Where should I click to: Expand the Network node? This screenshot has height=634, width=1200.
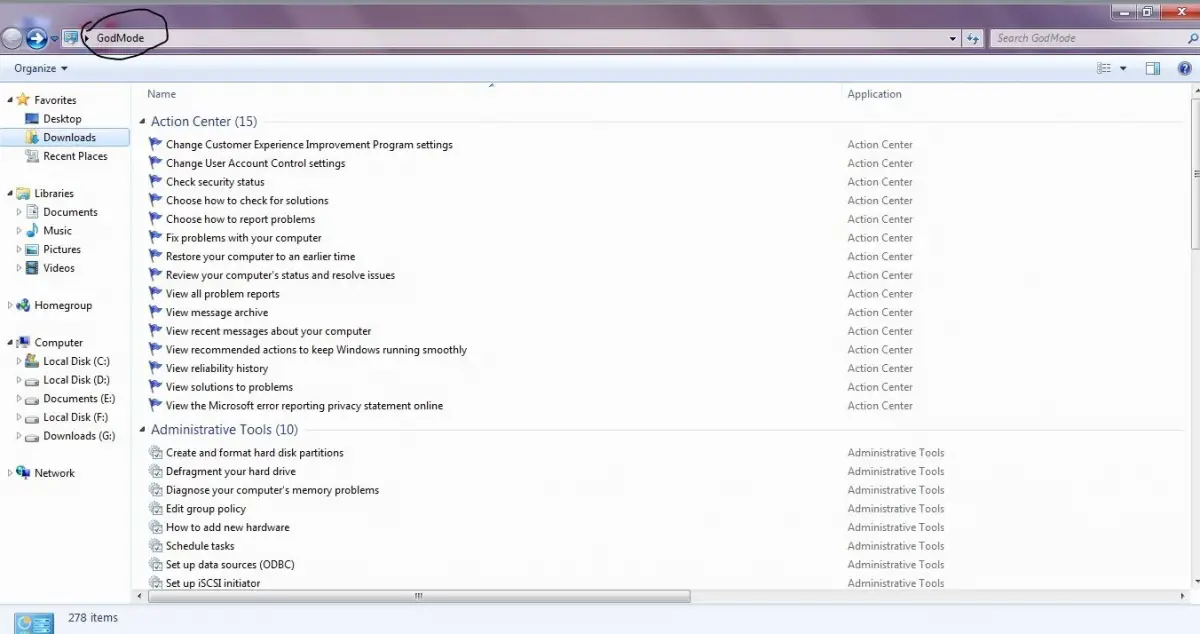point(10,473)
